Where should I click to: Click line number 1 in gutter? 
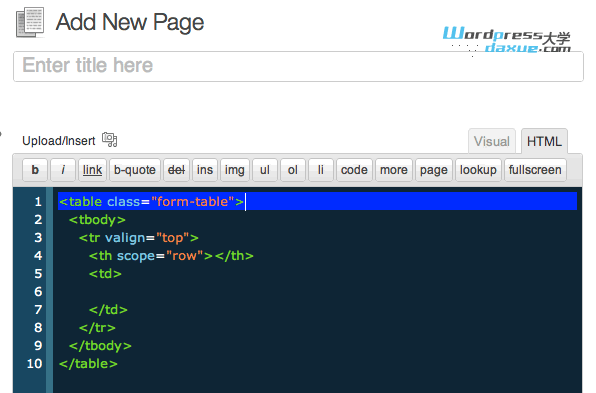tap(38, 201)
